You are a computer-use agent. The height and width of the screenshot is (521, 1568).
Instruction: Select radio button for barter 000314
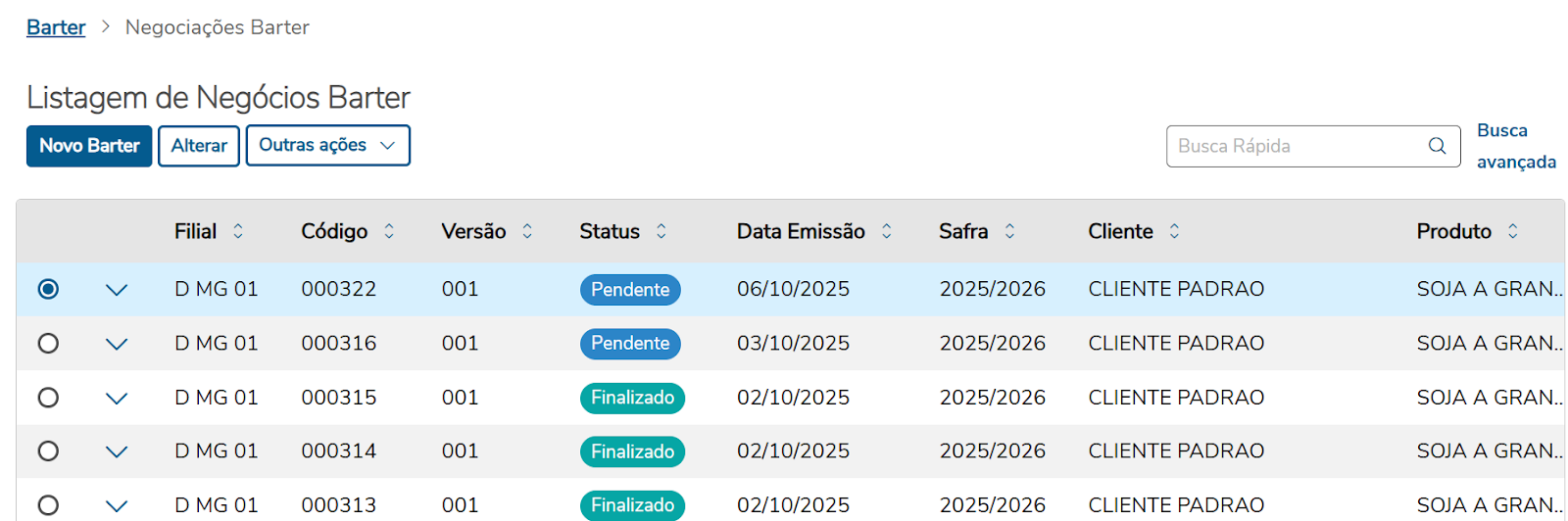(x=48, y=451)
